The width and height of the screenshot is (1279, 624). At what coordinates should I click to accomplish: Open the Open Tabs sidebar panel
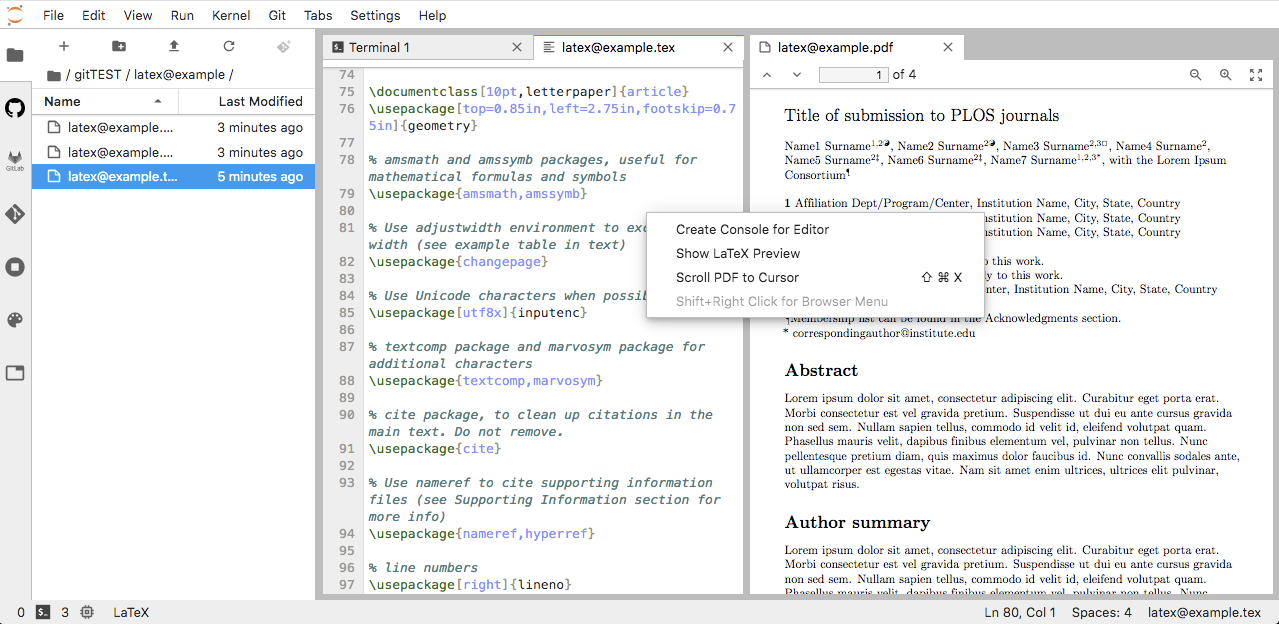[15, 373]
